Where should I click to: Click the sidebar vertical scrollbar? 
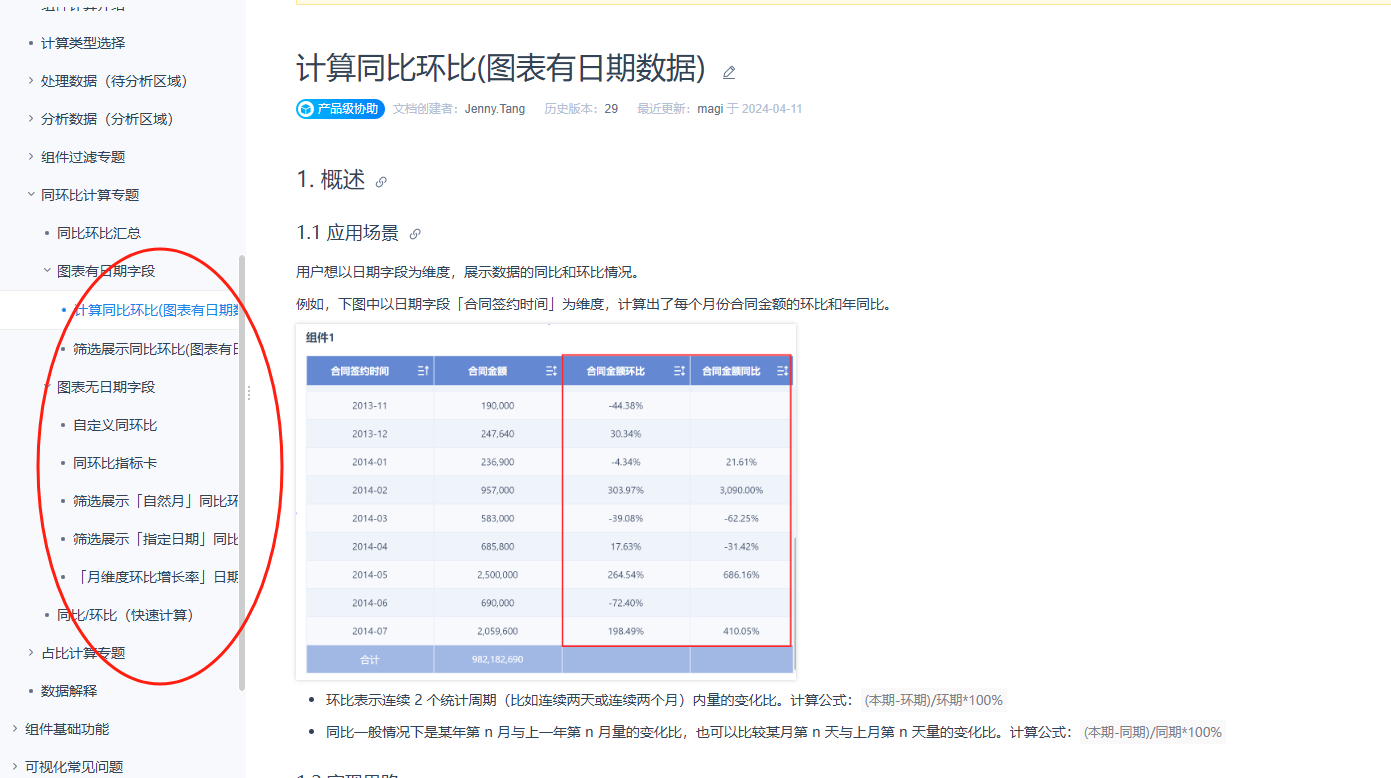pos(242,470)
